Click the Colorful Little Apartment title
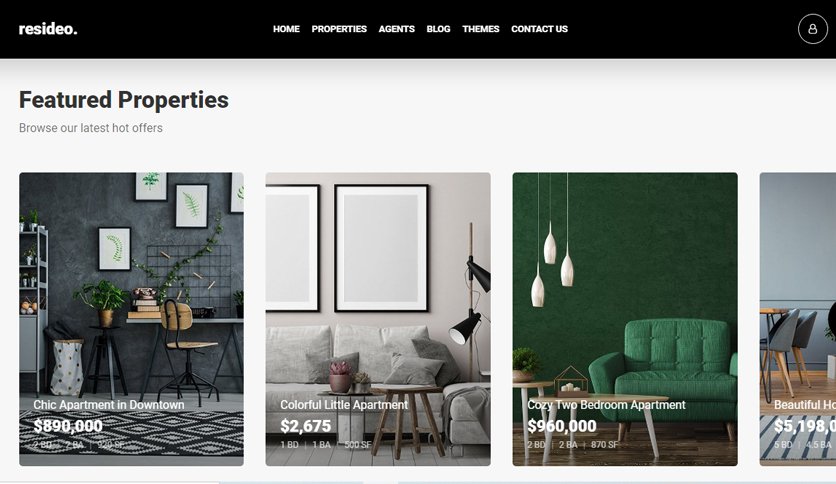The width and height of the screenshot is (836, 484). point(344,405)
